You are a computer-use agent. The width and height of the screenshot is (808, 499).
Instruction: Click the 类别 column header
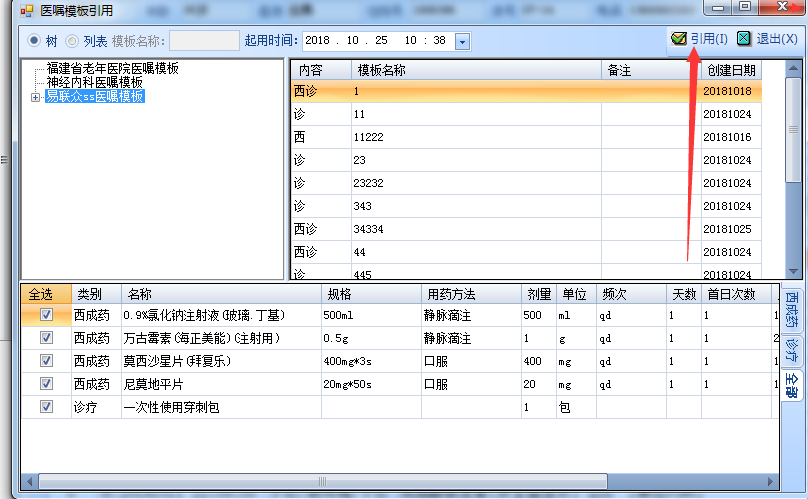(x=96, y=294)
